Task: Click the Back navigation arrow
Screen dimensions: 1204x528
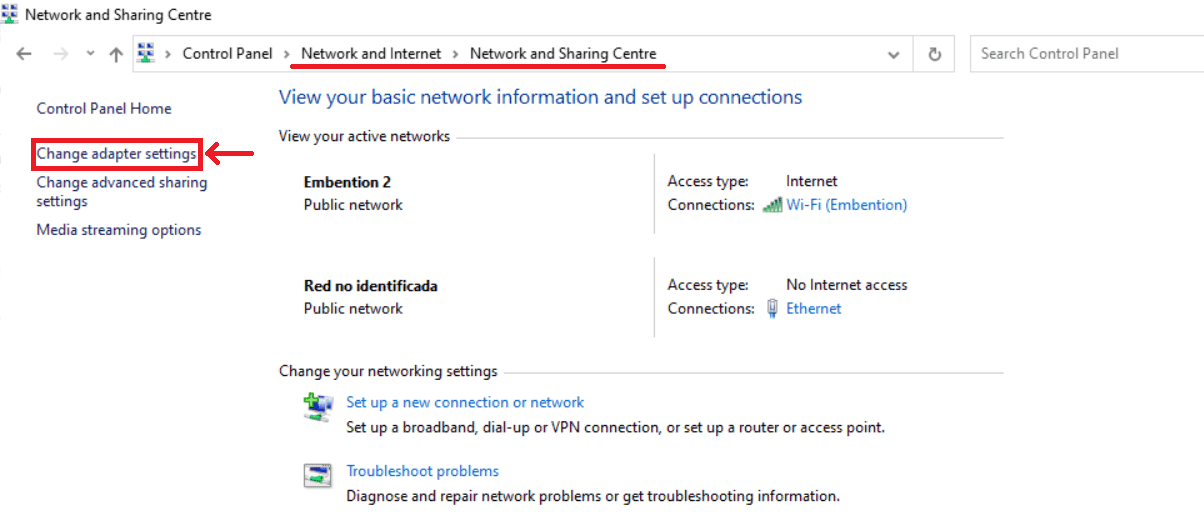Action: tap(25, 55)
